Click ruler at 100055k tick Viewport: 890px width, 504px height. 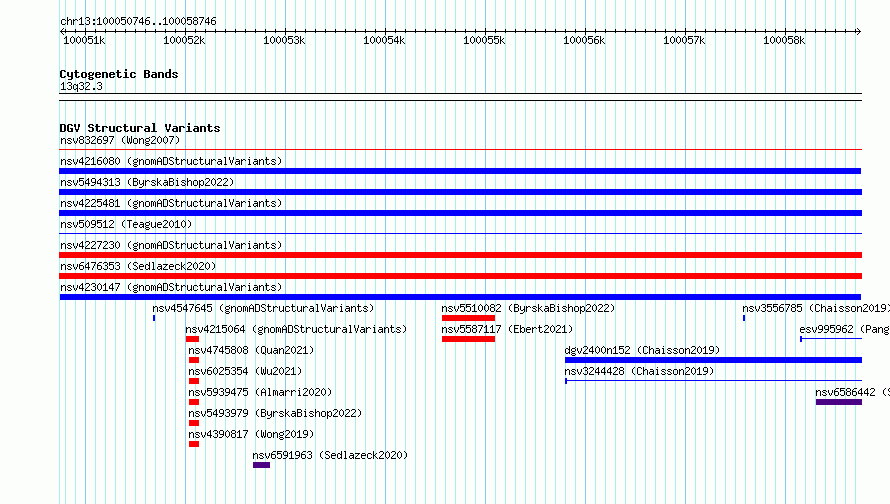484,40
